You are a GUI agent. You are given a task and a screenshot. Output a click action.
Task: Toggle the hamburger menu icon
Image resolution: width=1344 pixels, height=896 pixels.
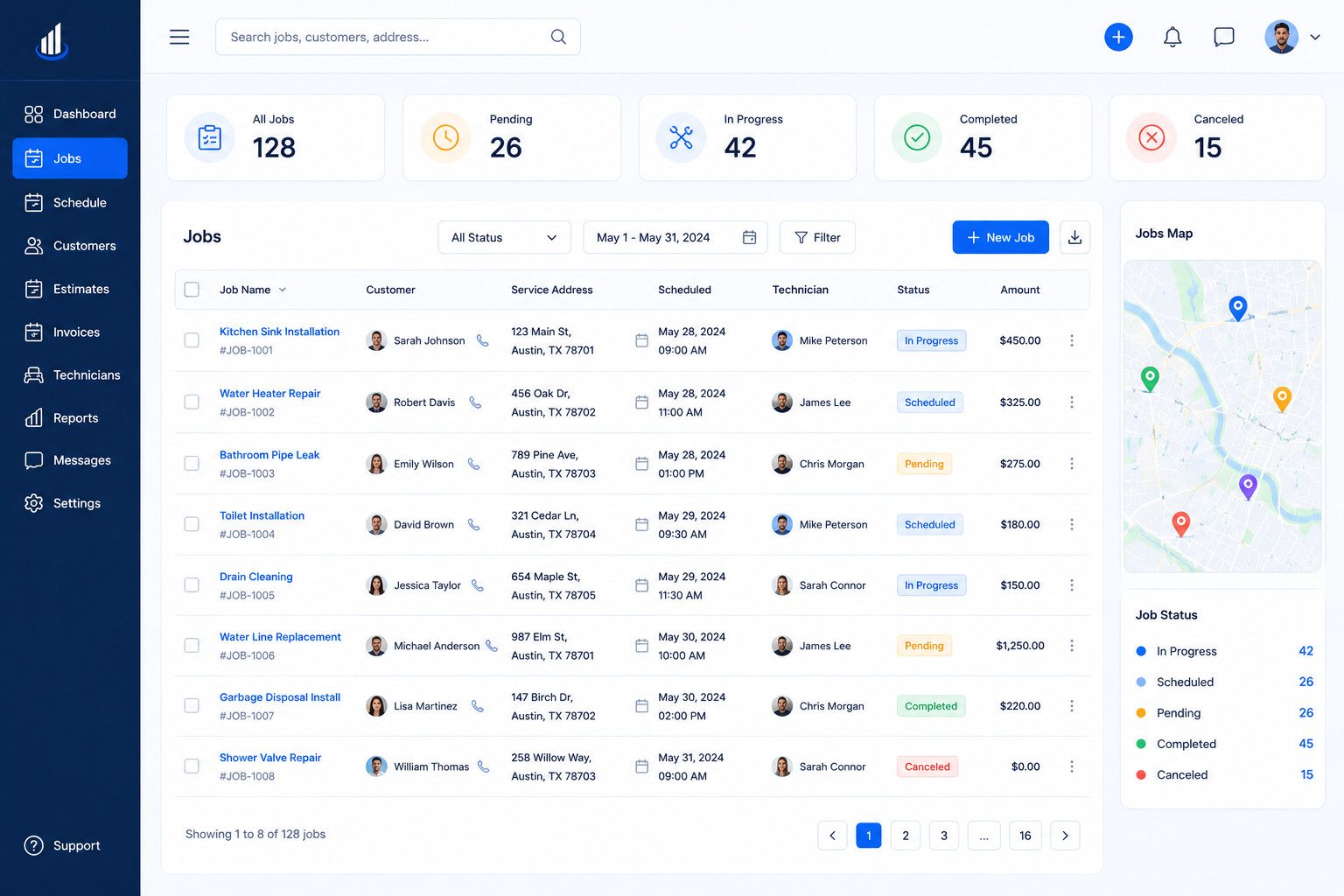(x=179, y=37)
